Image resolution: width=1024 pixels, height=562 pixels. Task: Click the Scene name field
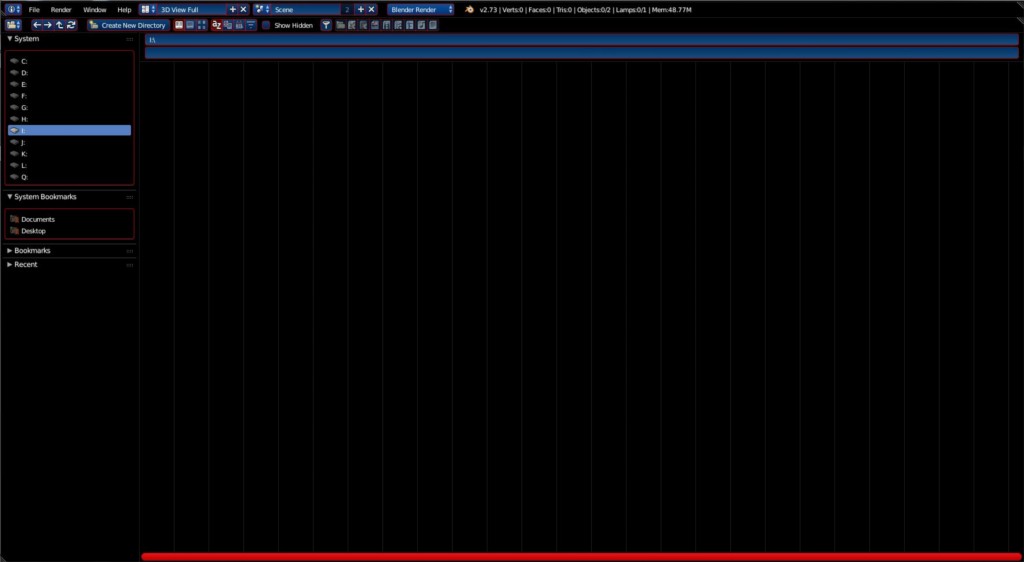coord(306,9)
